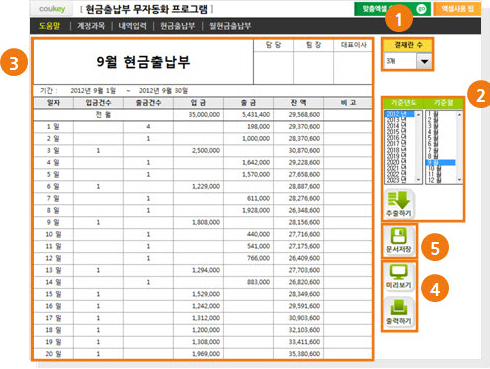This screenshot has height=369, width=490.
Task: Click the 출력하기 print icon
Action: pyautogui.click(x=399, y=312)
